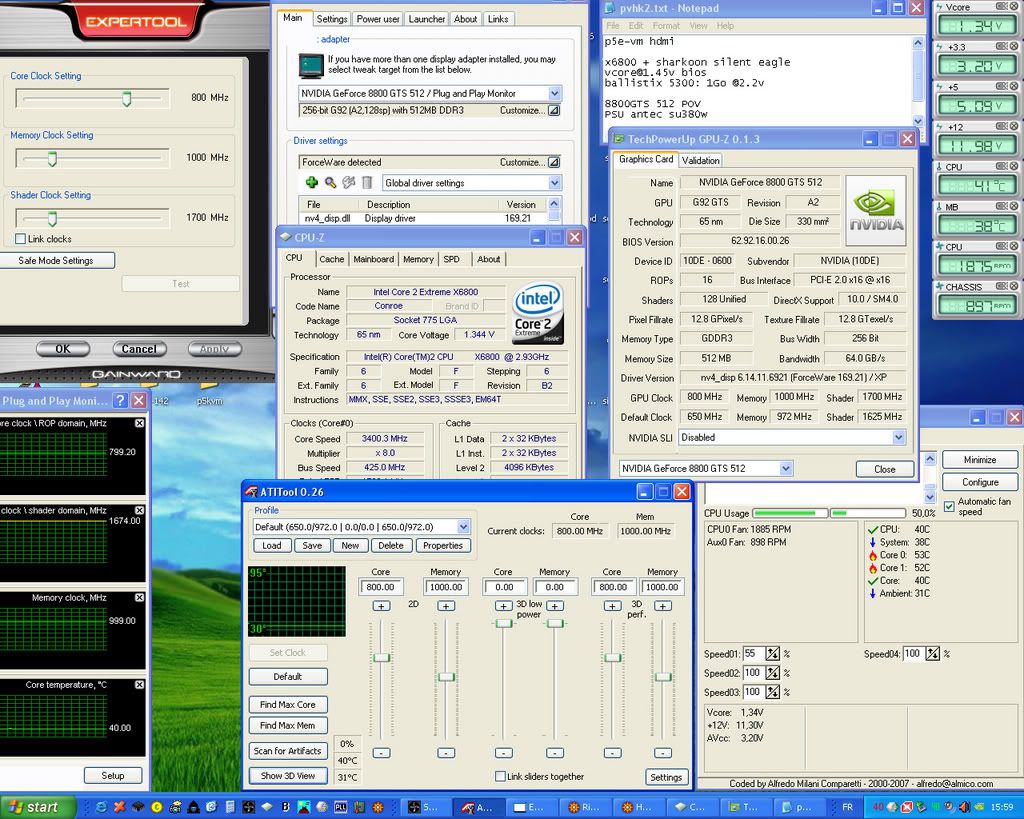Click the Find Max Core button

point(288,705)
